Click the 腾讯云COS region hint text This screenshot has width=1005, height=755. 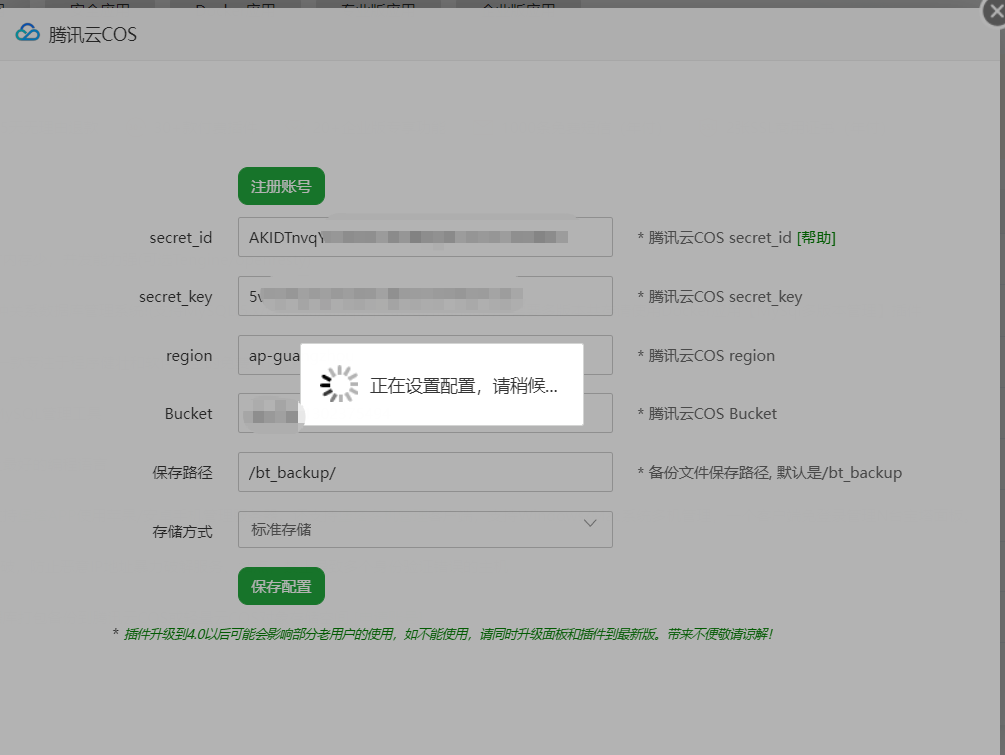[x=706, y=356]
